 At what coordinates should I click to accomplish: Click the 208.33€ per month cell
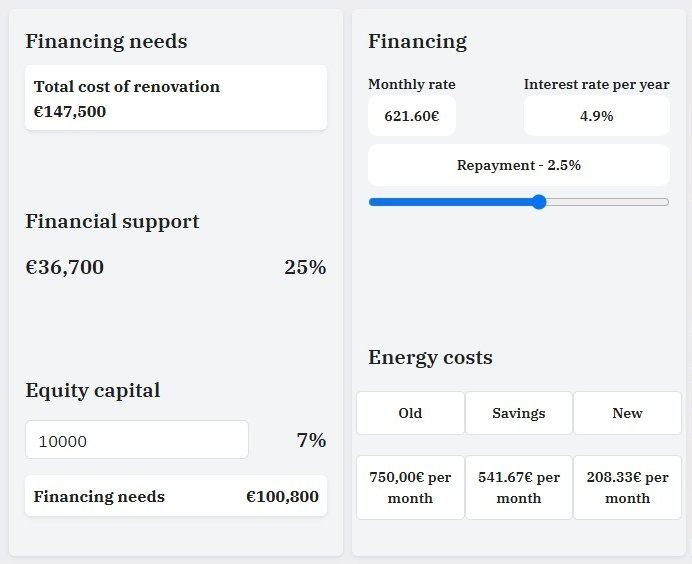point(628,488)
